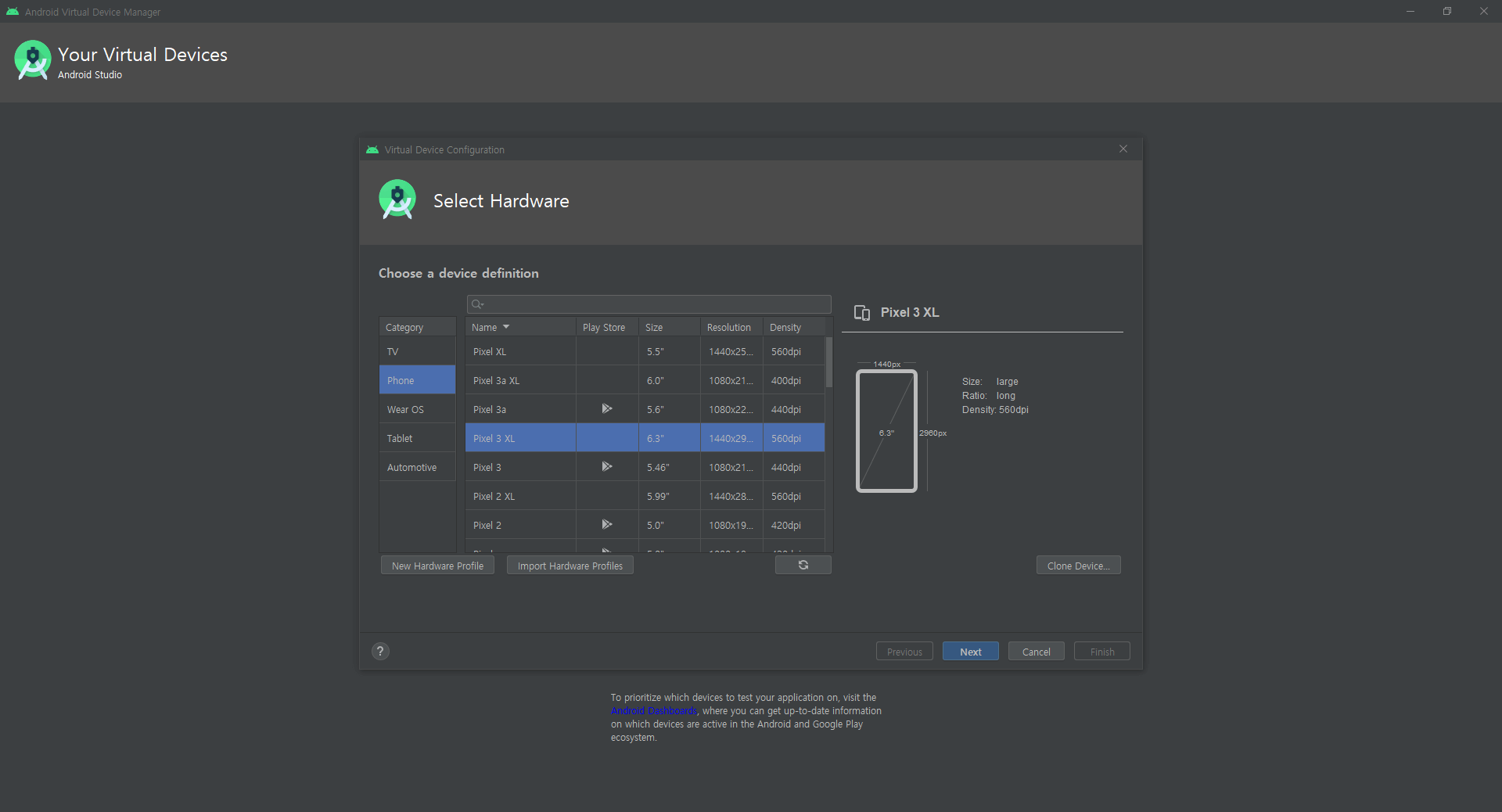This screenshot has height=812, width=1502.
Task: Click the 400dpi density cell
Action: [794, 380]
